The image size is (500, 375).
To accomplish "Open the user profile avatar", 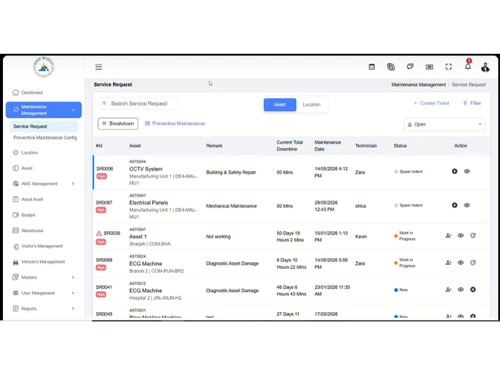I will click(485, 67).
